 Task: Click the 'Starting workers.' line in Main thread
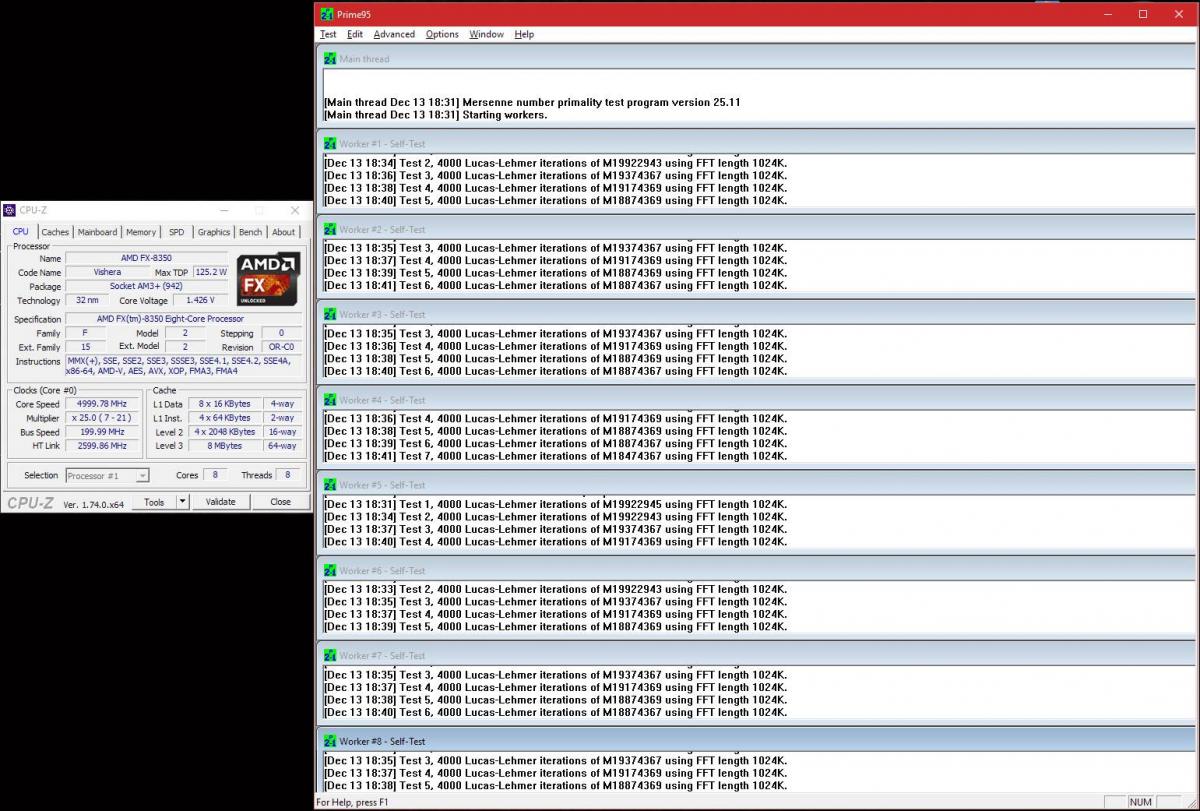[x=435, y=115]
